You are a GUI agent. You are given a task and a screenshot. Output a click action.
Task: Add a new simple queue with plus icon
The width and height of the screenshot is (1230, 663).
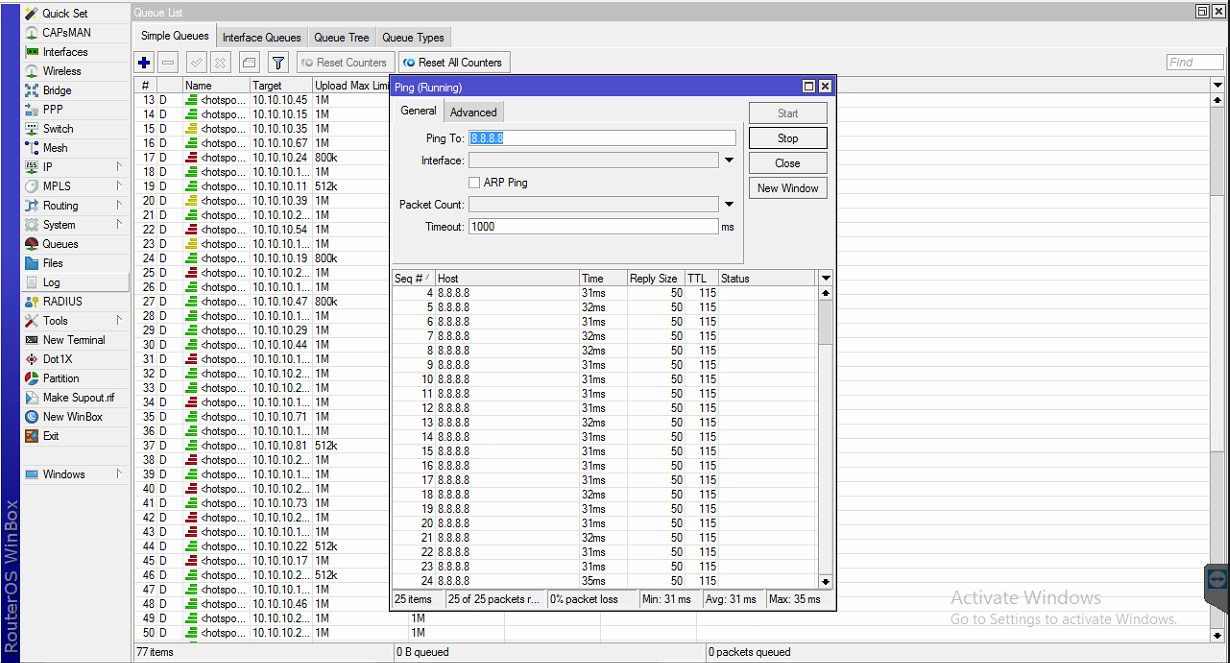(145, 62)
